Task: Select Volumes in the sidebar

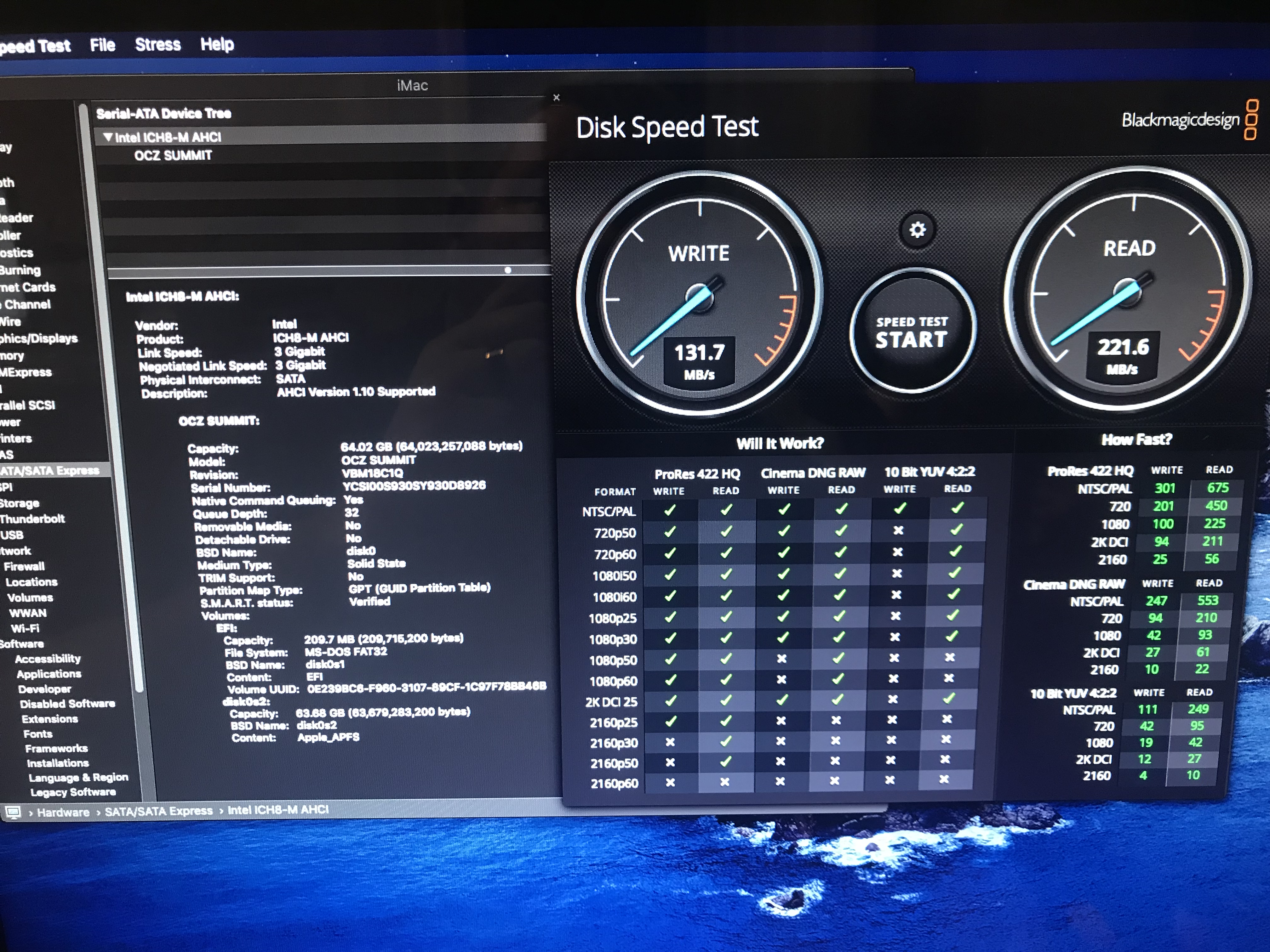Action: click(x=30, y=598)
